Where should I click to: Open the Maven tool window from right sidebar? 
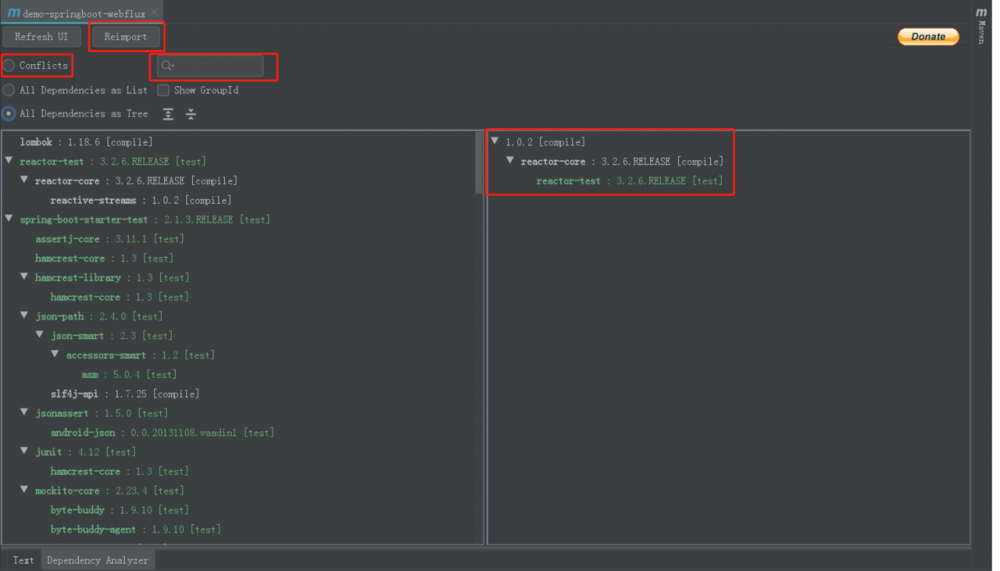click(x=981, y=24)
